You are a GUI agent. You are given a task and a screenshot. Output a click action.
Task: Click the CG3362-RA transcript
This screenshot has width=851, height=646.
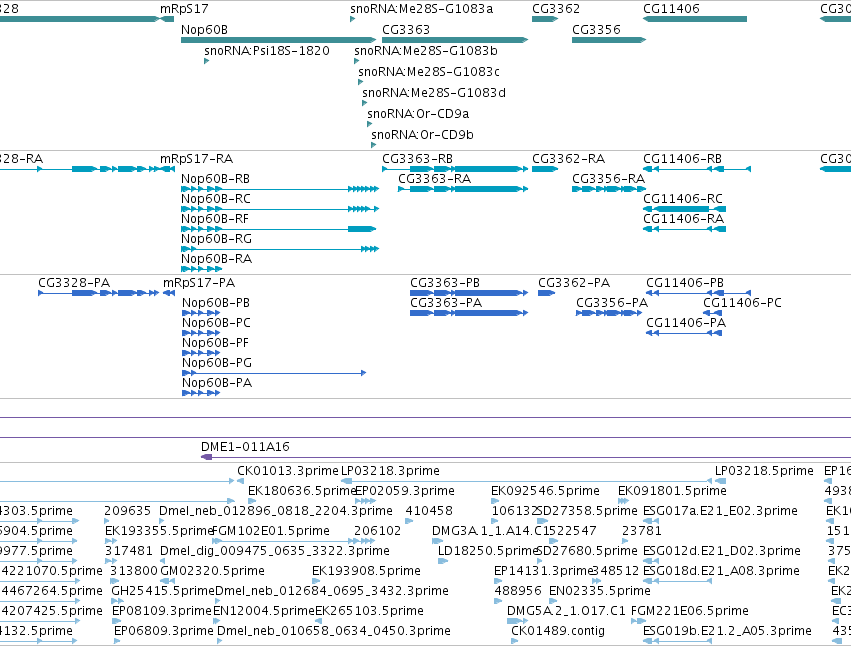point(545,169)
